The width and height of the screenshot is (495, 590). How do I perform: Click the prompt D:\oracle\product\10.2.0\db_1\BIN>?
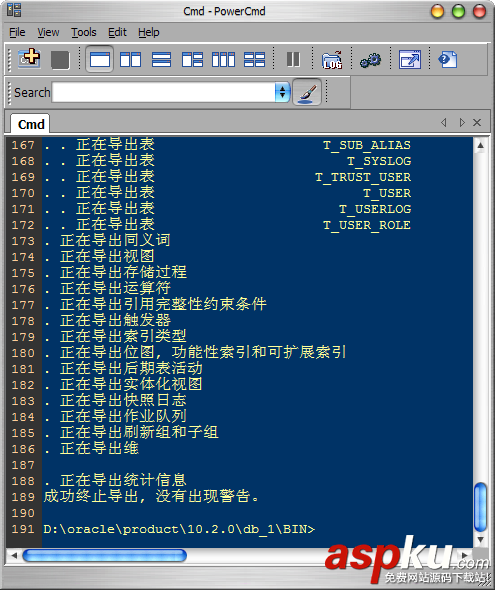(179, 529)
